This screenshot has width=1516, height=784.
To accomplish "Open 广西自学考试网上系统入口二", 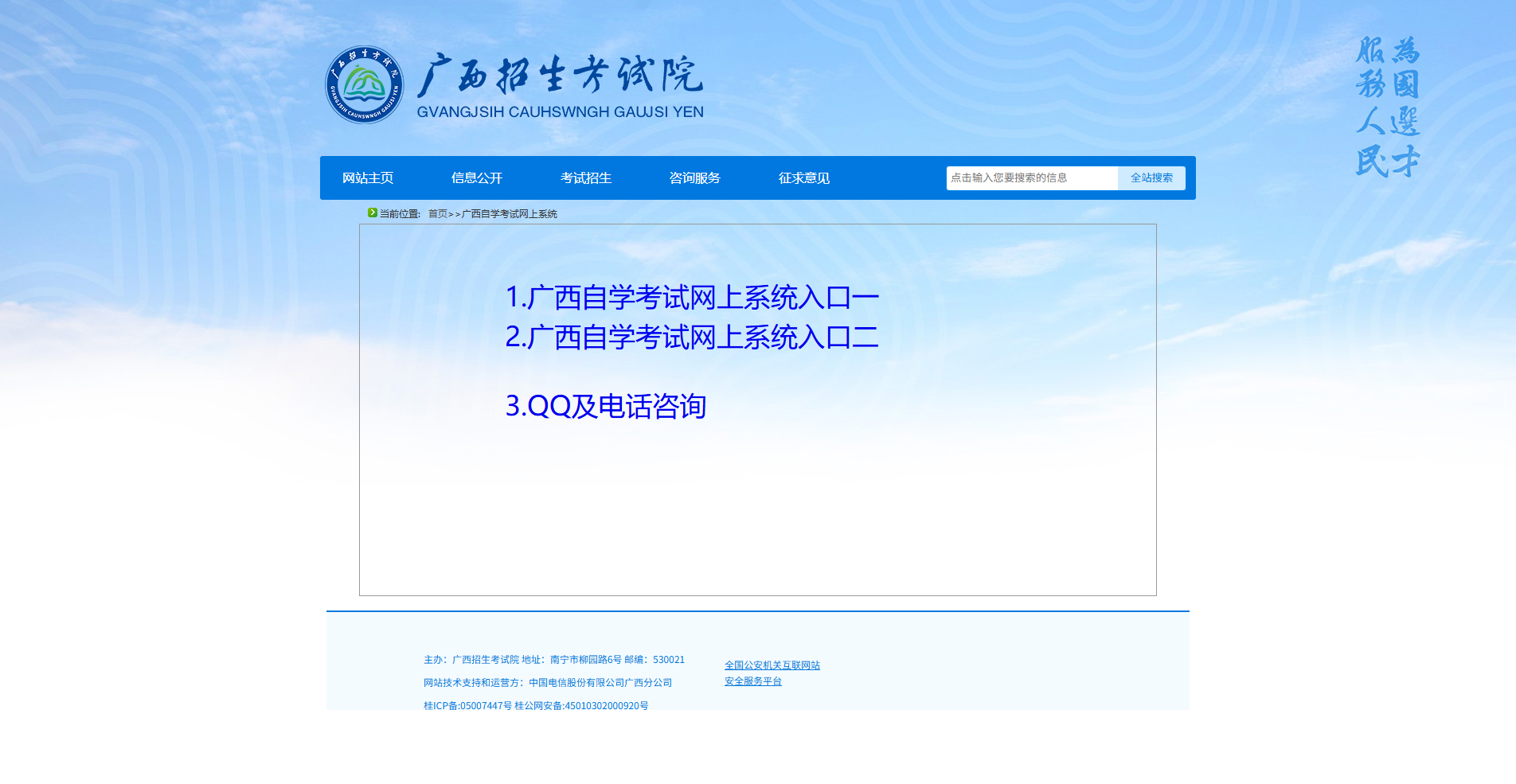I will tap(691, 337).
